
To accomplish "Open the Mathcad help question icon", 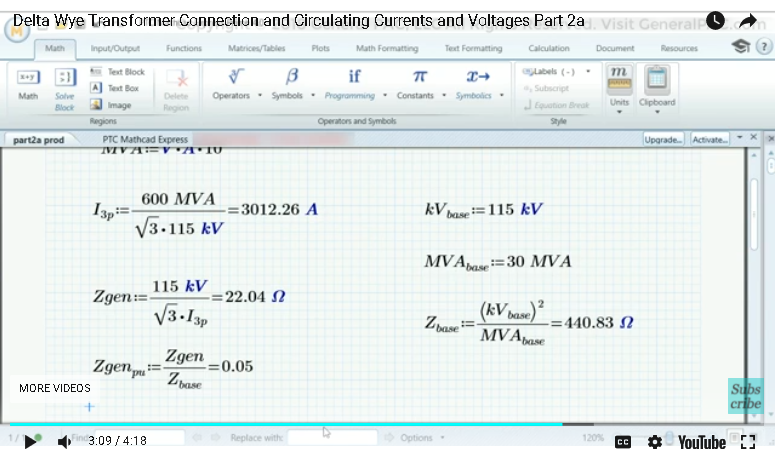I will tap(764, 47).
